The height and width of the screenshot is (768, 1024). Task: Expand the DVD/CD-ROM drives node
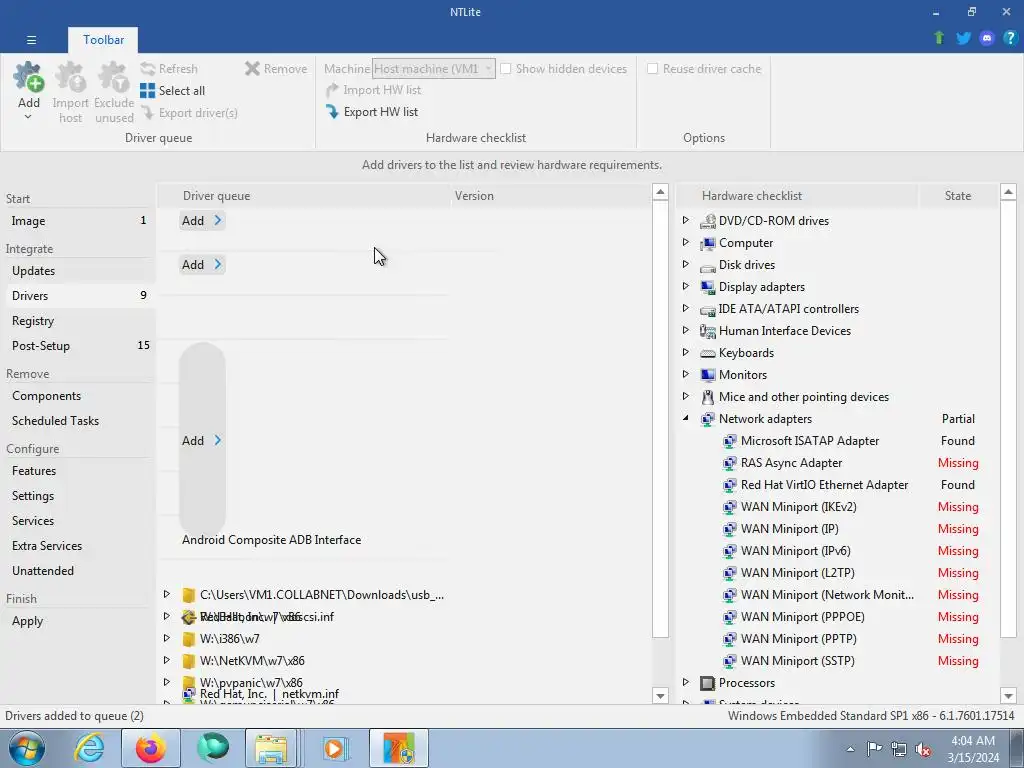(x=686, y=220)
